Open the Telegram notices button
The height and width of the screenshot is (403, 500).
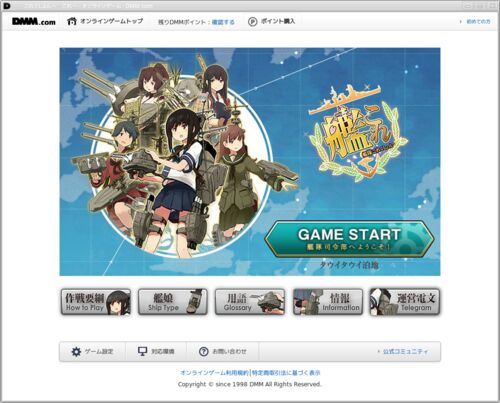coord(405,302)
